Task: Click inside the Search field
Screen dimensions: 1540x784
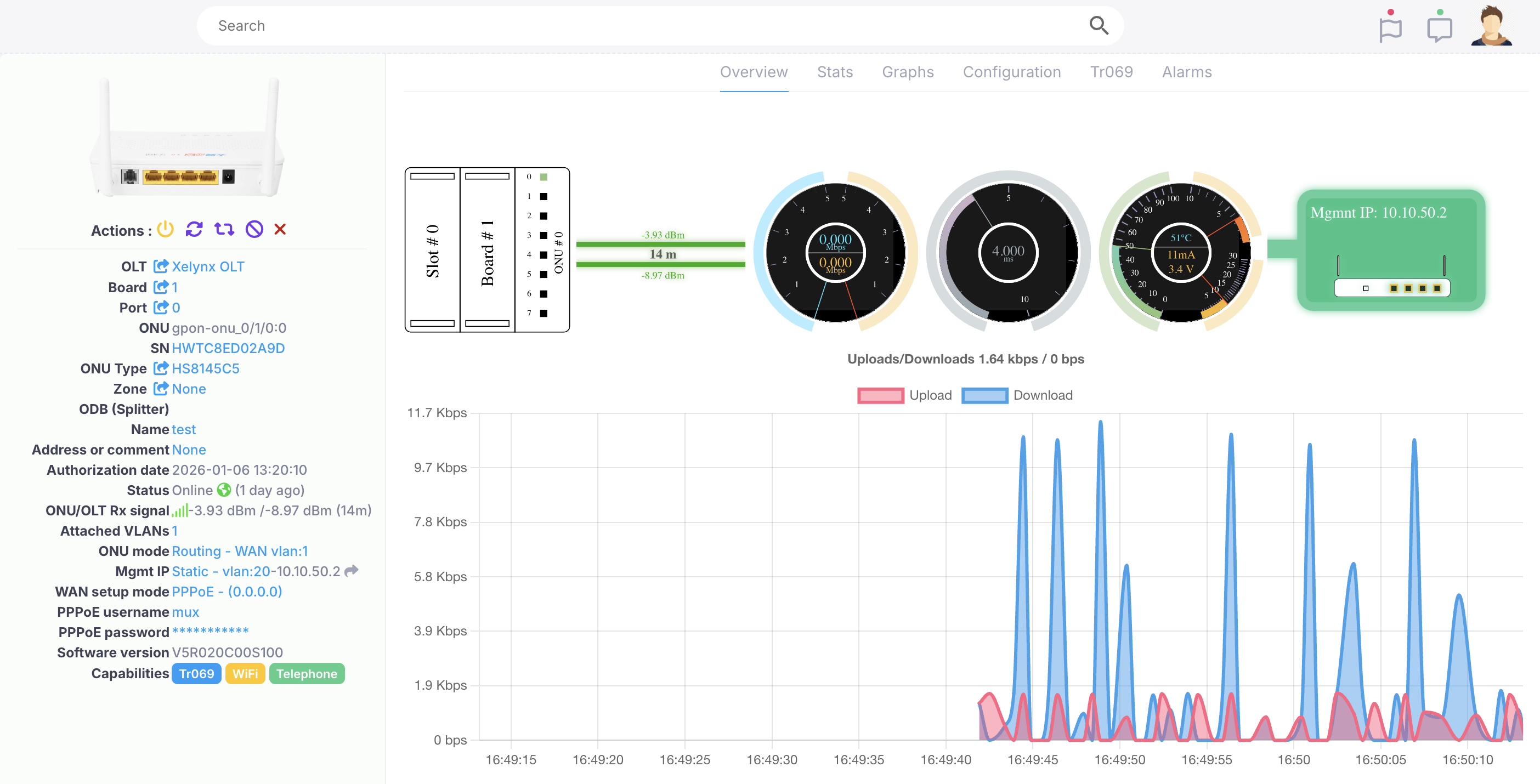Action: (x=598, y=26)
